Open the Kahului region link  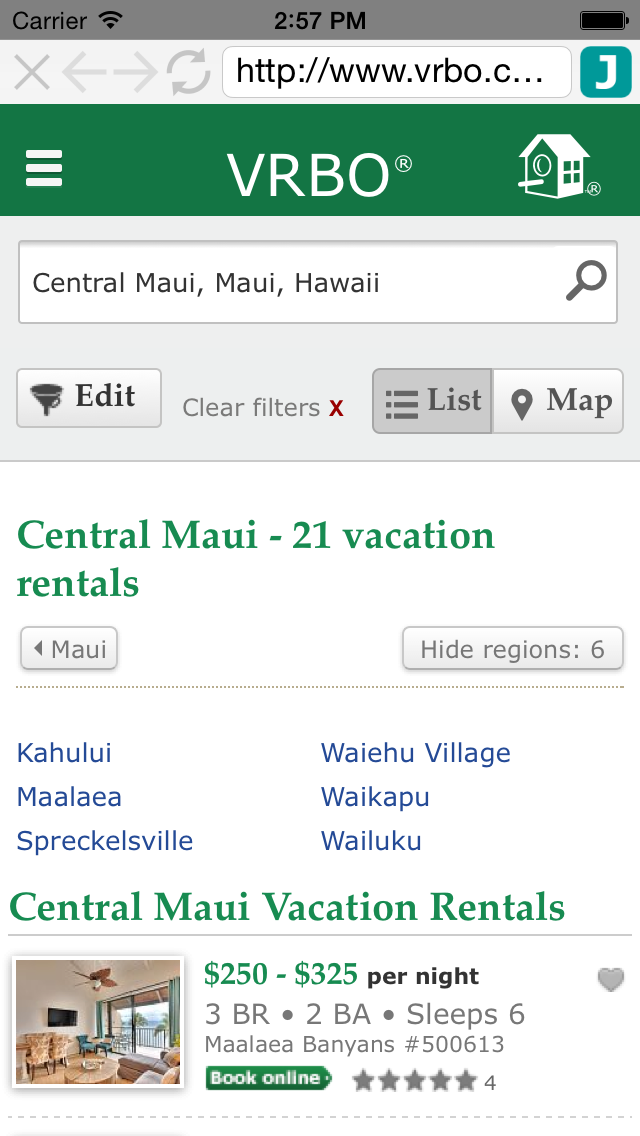(65, 753)
